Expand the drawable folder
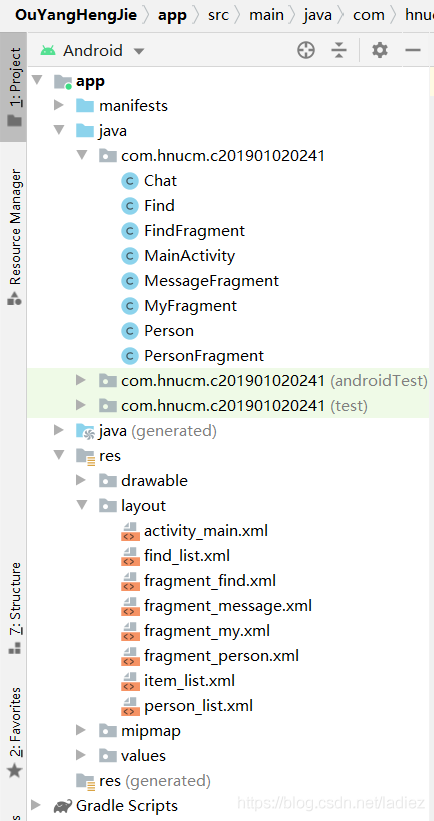 [81, 480]
